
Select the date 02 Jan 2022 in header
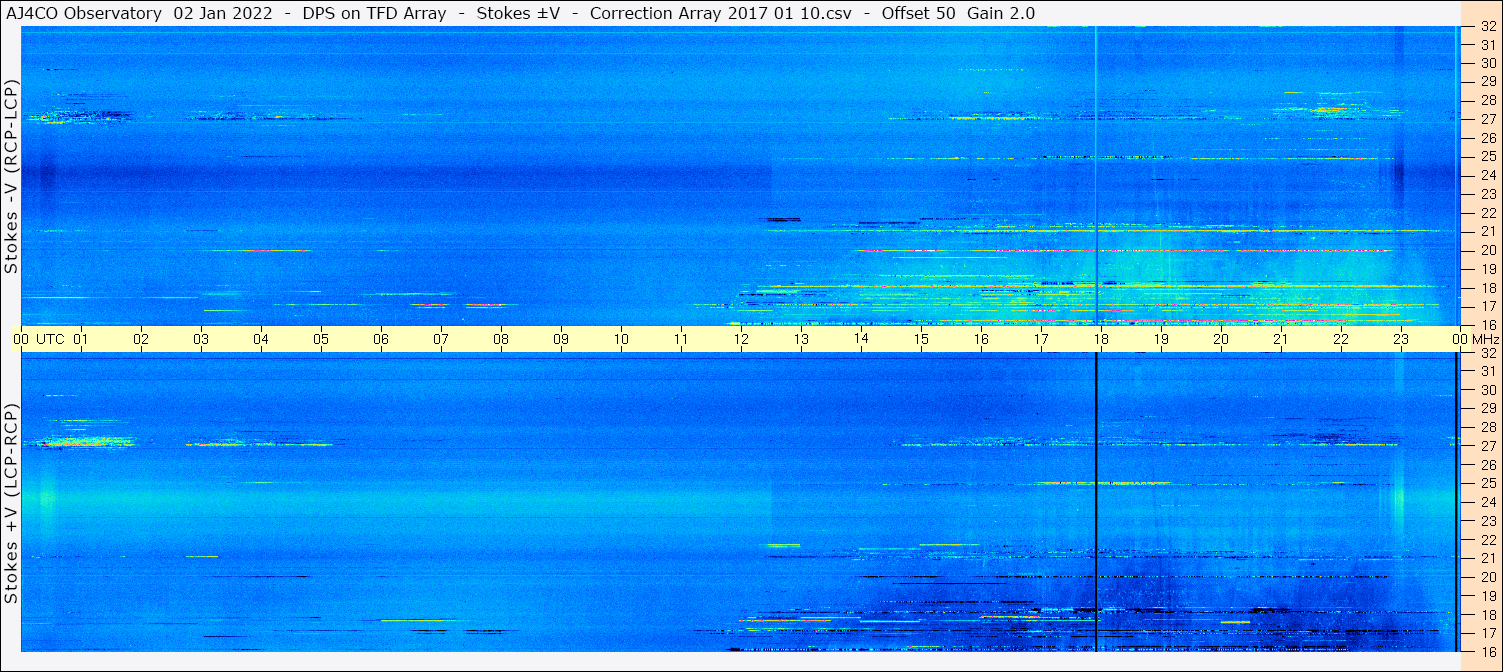click(x=225, y=13)
